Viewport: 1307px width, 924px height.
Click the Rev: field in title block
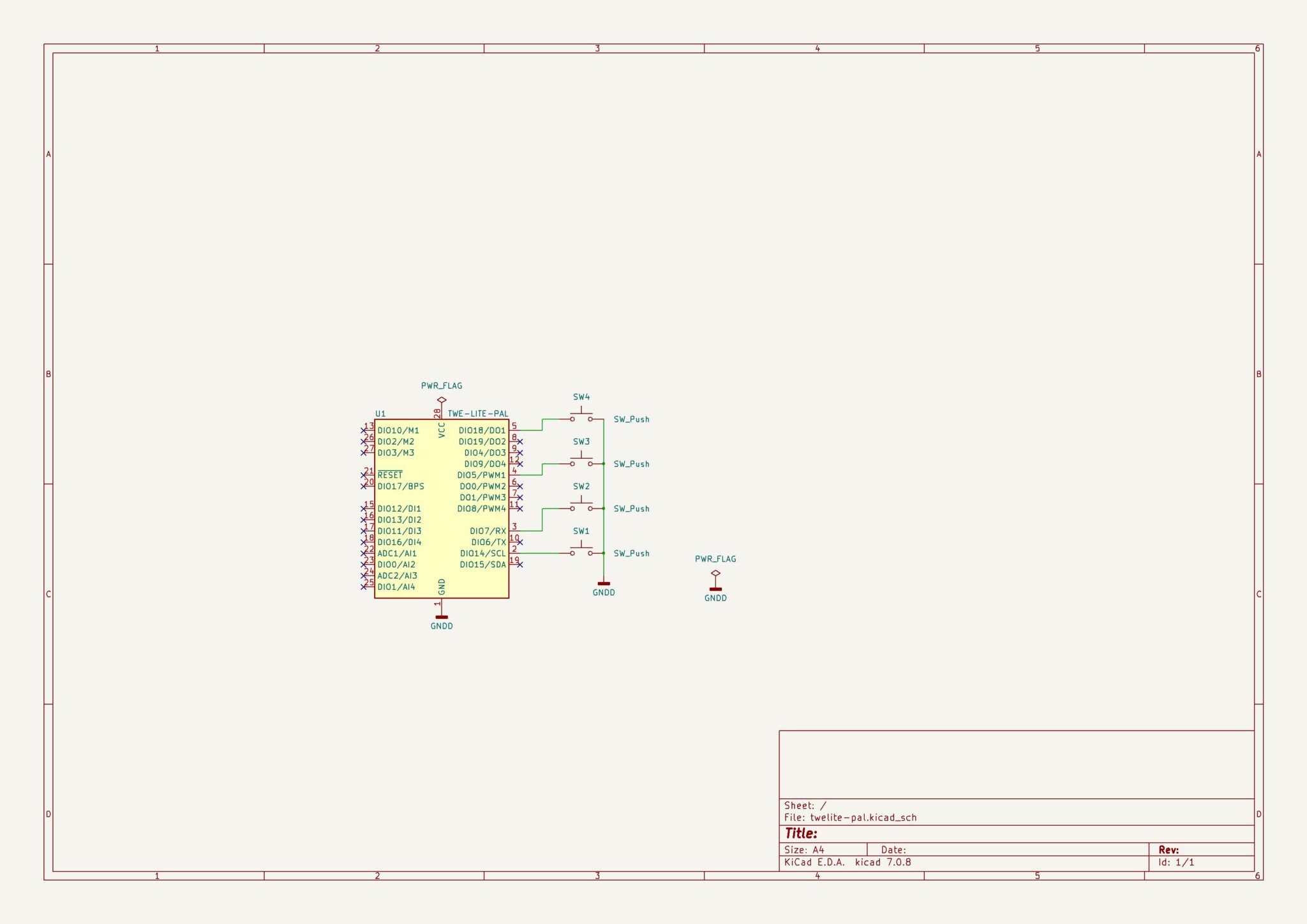[1169, 848]
